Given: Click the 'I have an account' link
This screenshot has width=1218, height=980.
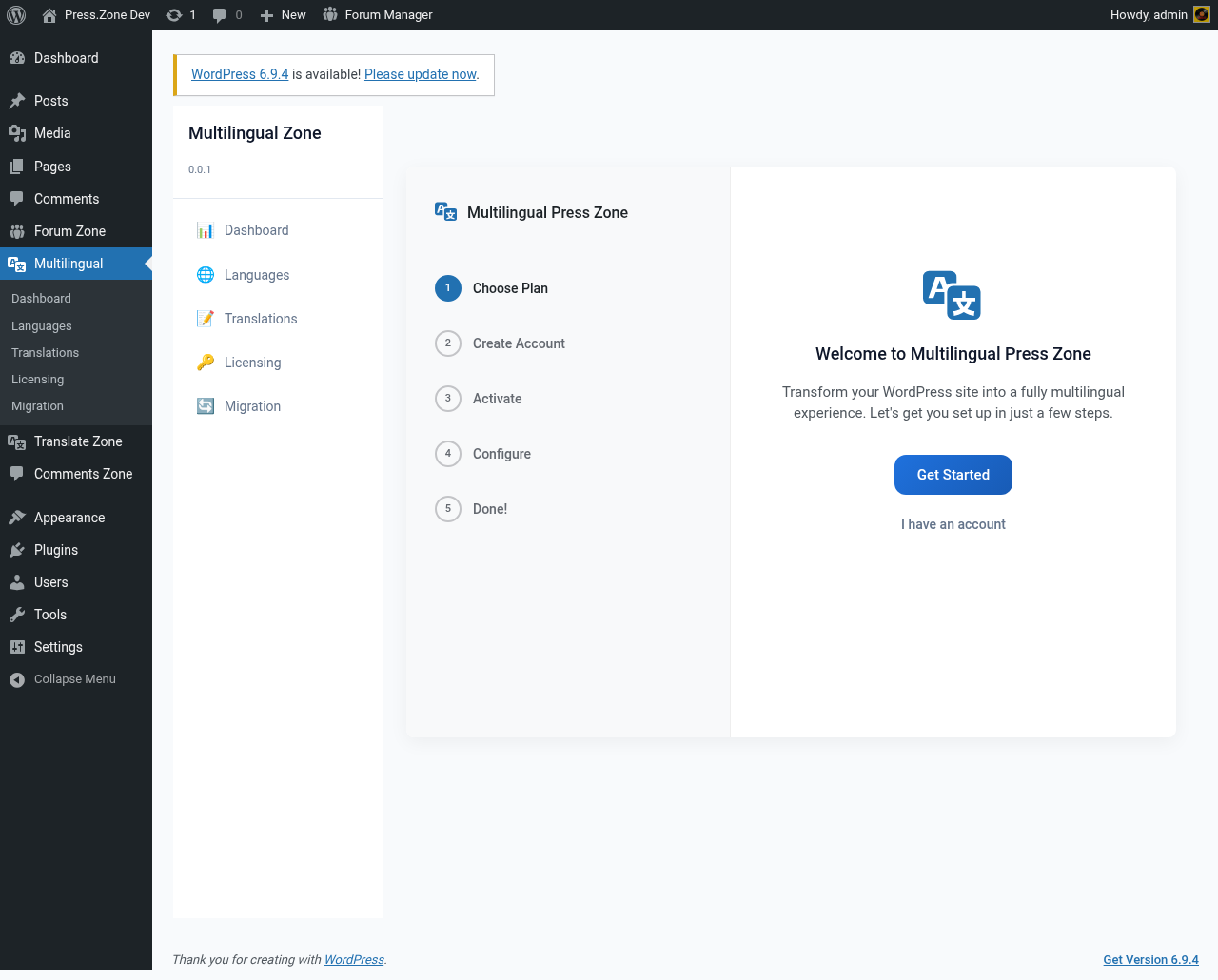Looking at the screenshot, I should pos(953,524).
